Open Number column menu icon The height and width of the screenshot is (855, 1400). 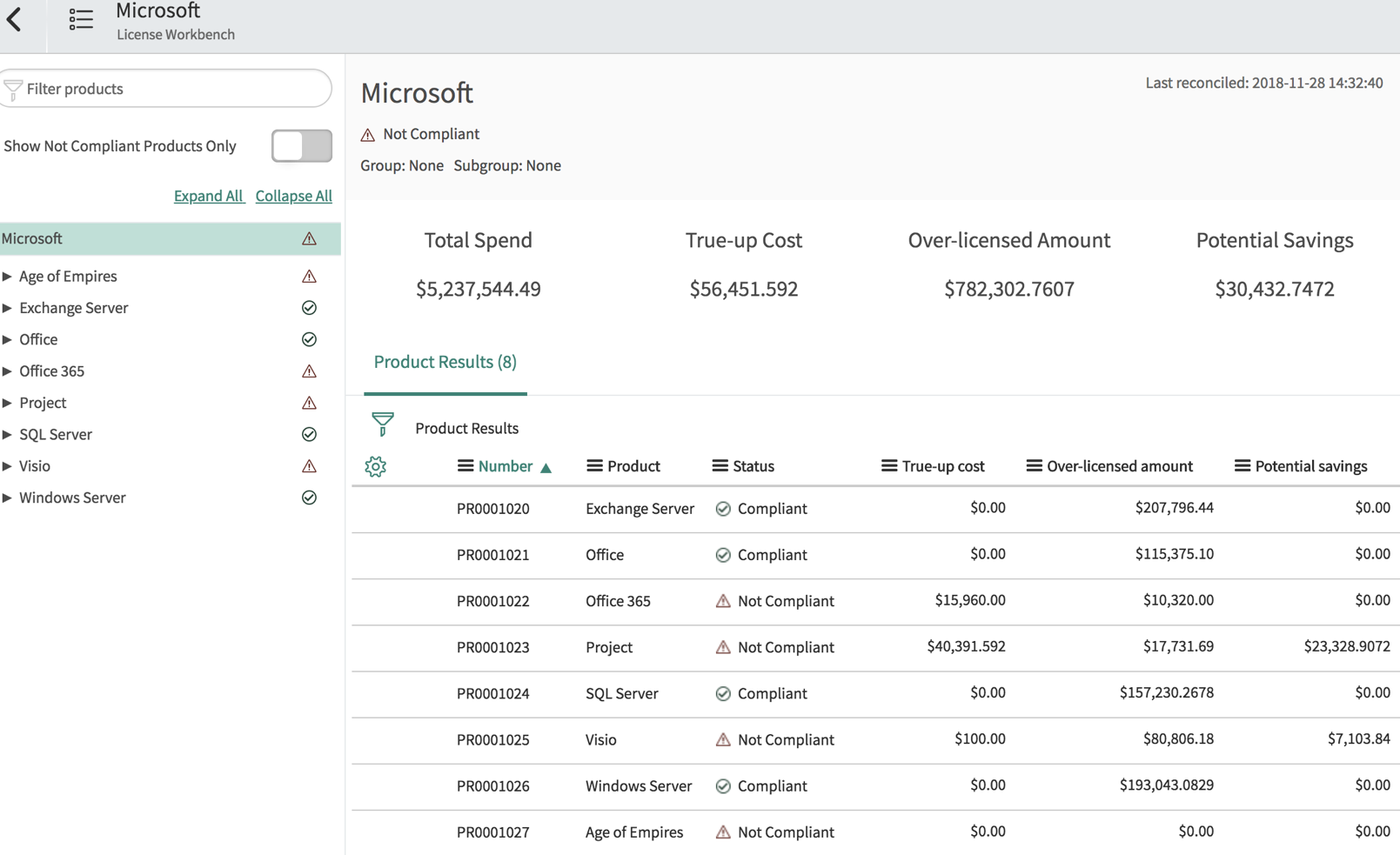pos(466,466)
